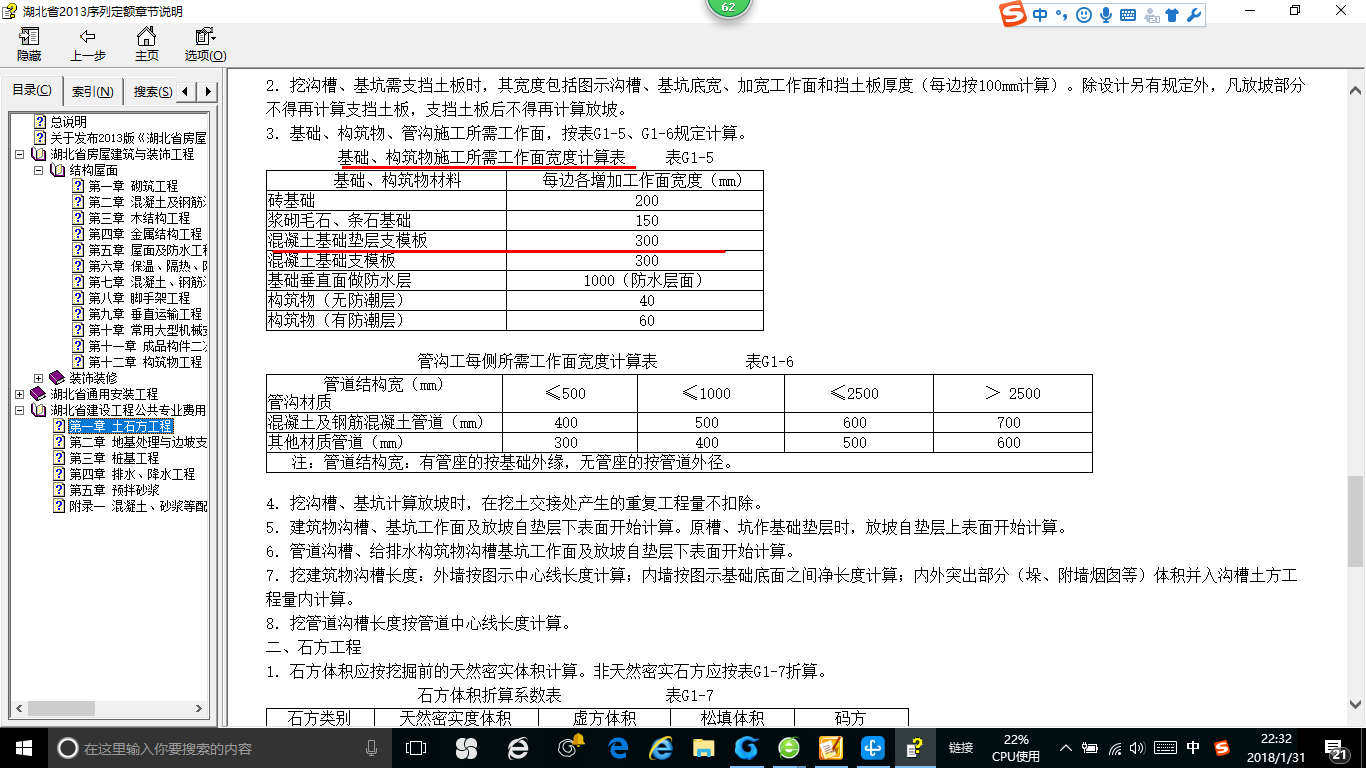Open the 选项(O) options toolbar button
Viewport: 1366px width, 768px height.
(205, 44)
